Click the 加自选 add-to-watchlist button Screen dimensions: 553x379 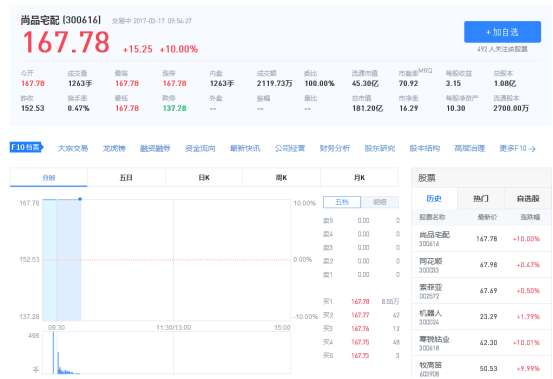tap(502, 32)
